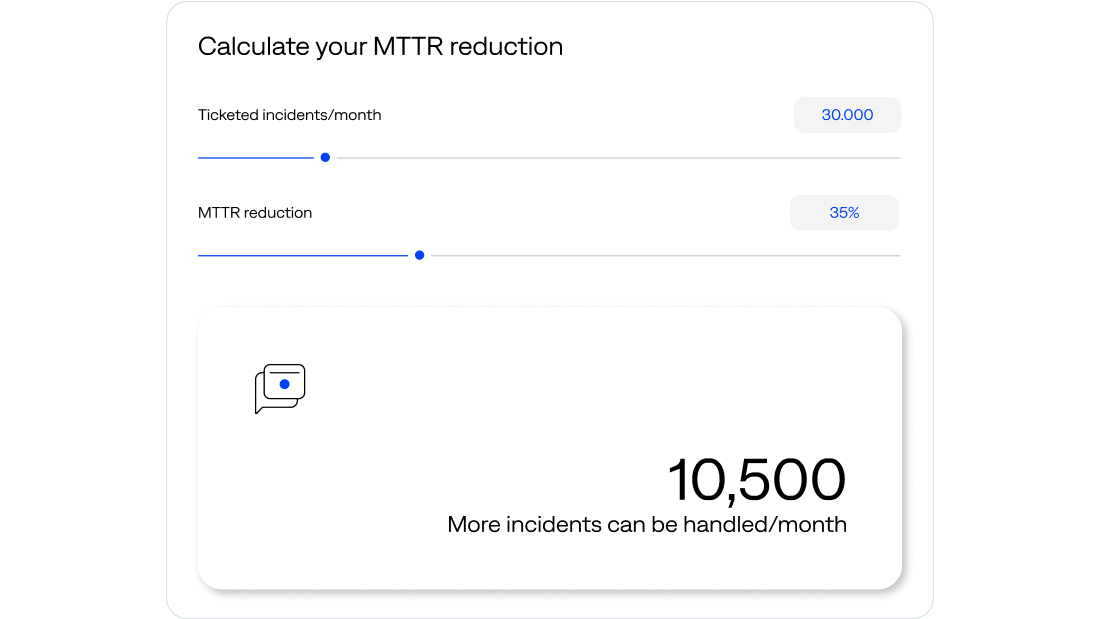
Task: Focus the 35% MTTR reduction value field
Action: (844, 213)
